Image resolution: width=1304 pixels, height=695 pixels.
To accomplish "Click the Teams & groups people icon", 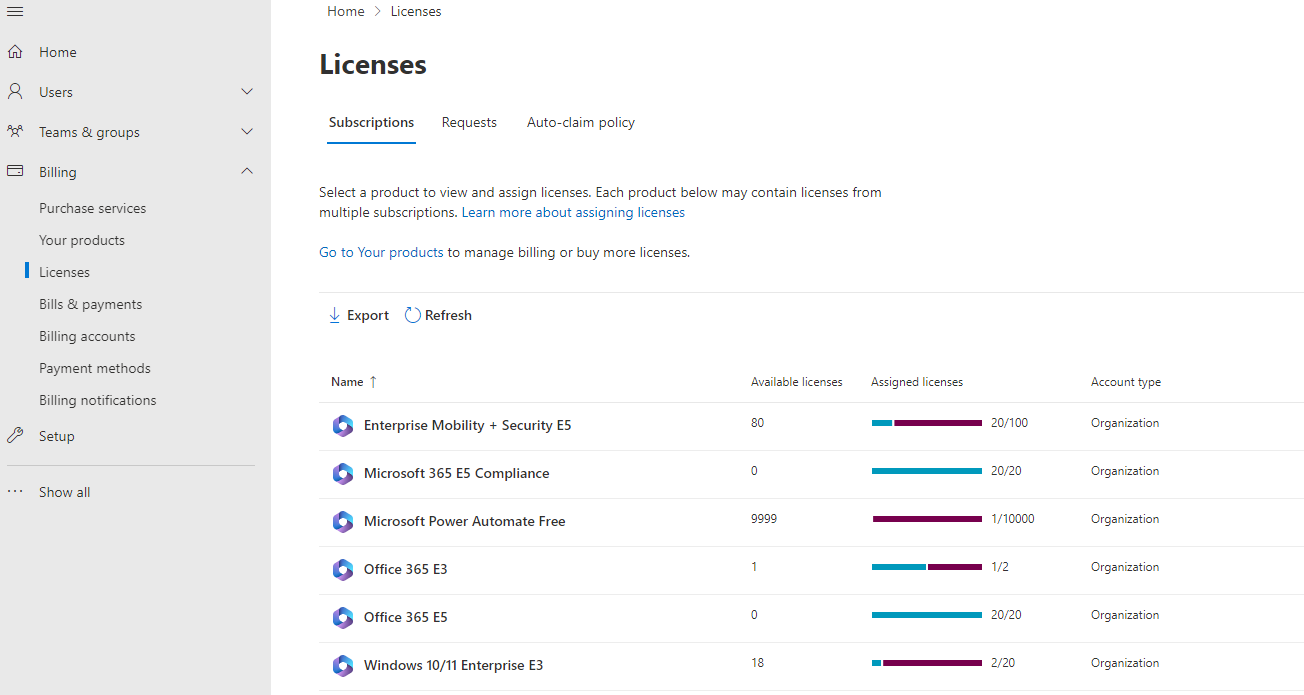I will (15, 132).
